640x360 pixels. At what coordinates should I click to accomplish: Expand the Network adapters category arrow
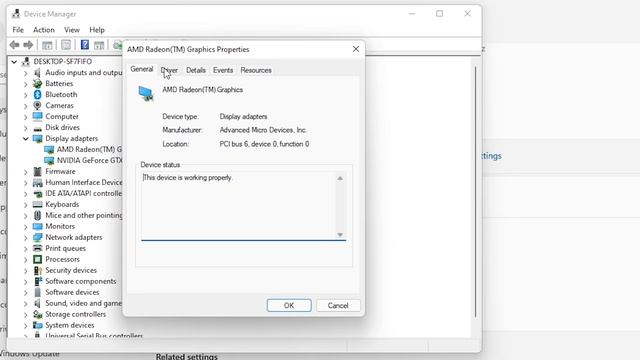26,238
